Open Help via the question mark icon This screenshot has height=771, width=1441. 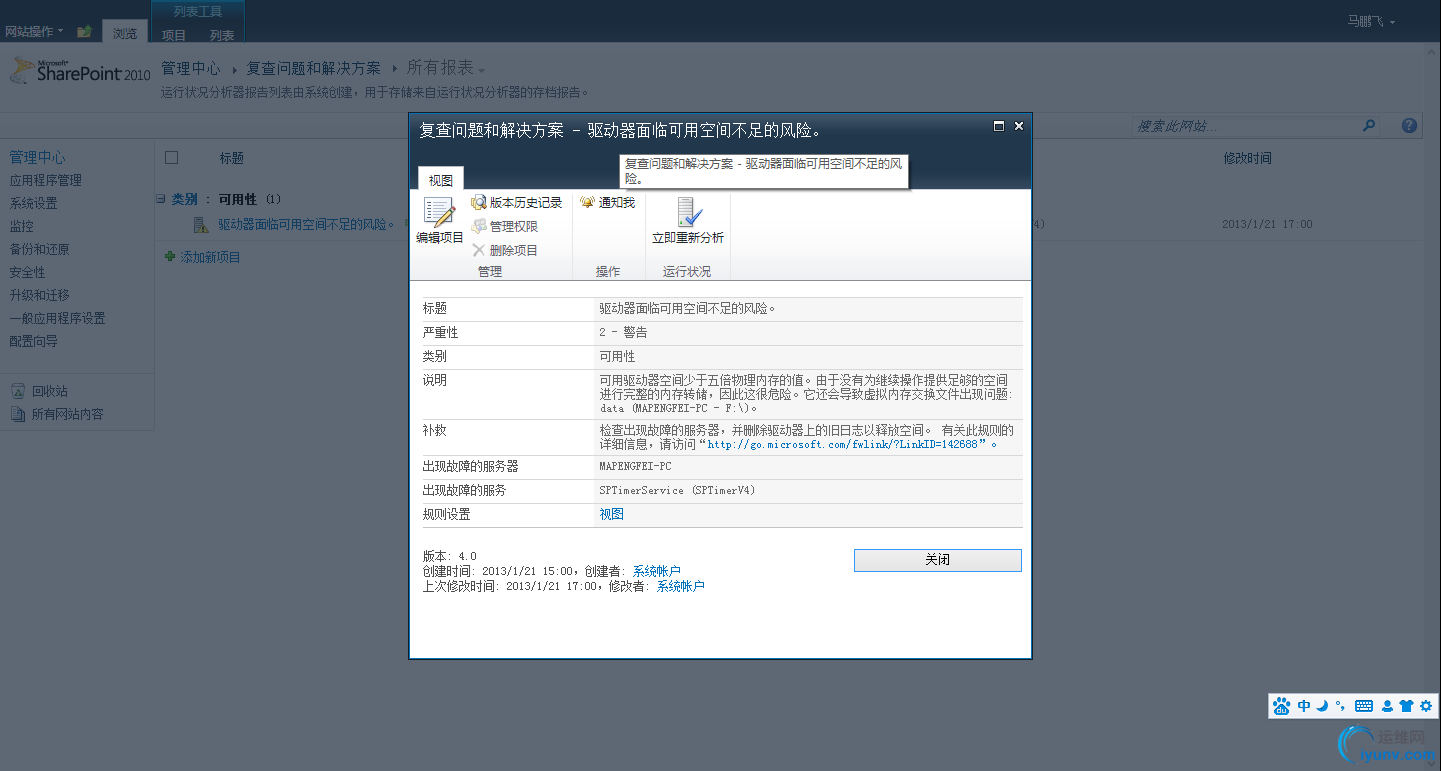point(1409,126)
